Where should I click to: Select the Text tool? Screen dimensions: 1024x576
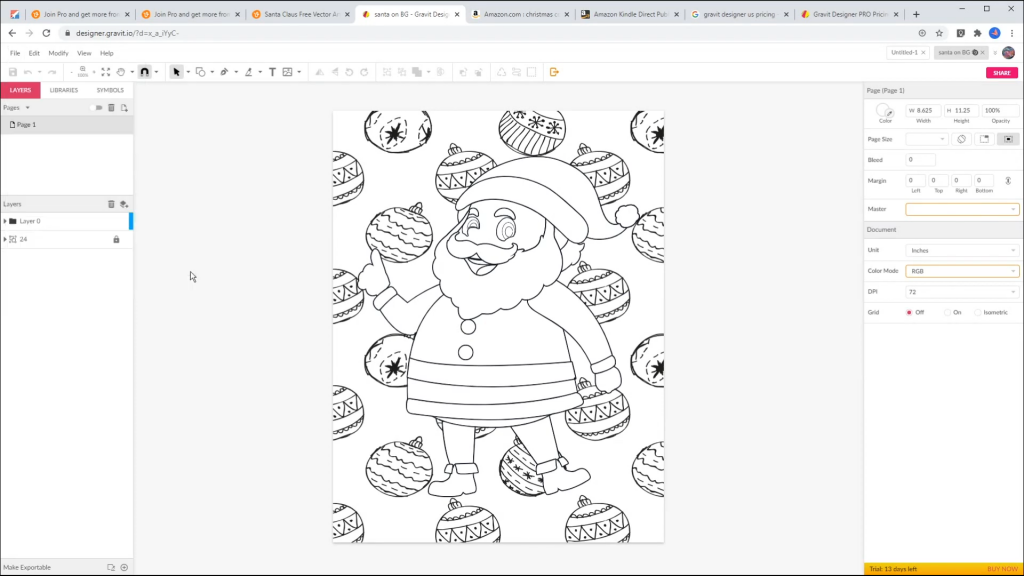[x=272, y=72]
